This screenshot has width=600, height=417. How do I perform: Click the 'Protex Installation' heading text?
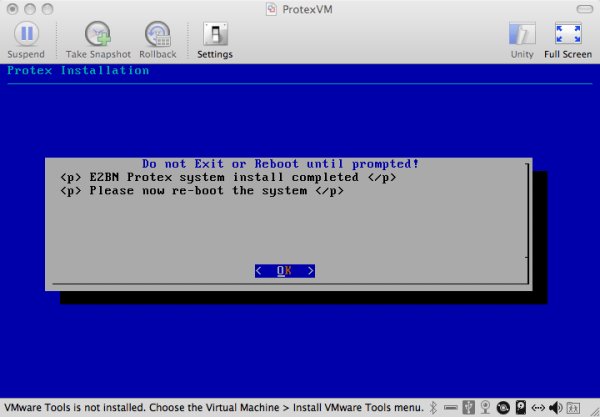[78, 70]
